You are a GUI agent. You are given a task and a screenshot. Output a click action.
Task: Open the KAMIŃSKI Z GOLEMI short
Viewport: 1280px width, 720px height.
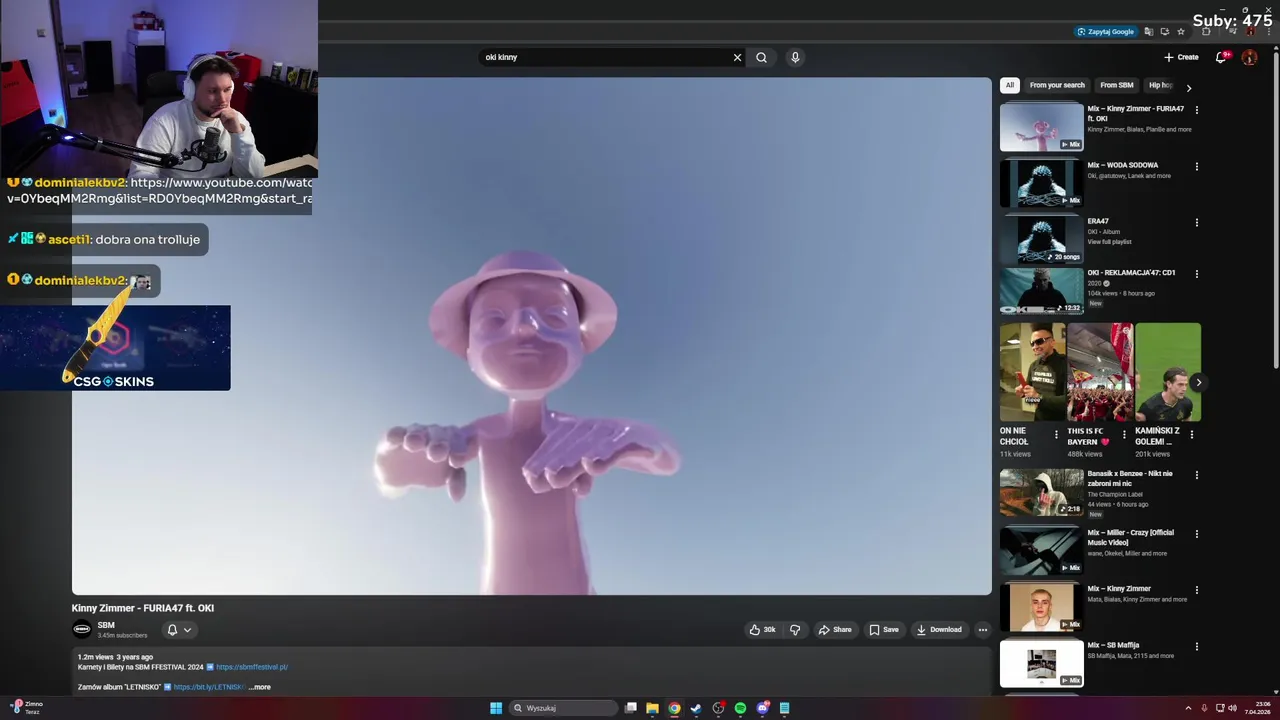(1168, 372)
